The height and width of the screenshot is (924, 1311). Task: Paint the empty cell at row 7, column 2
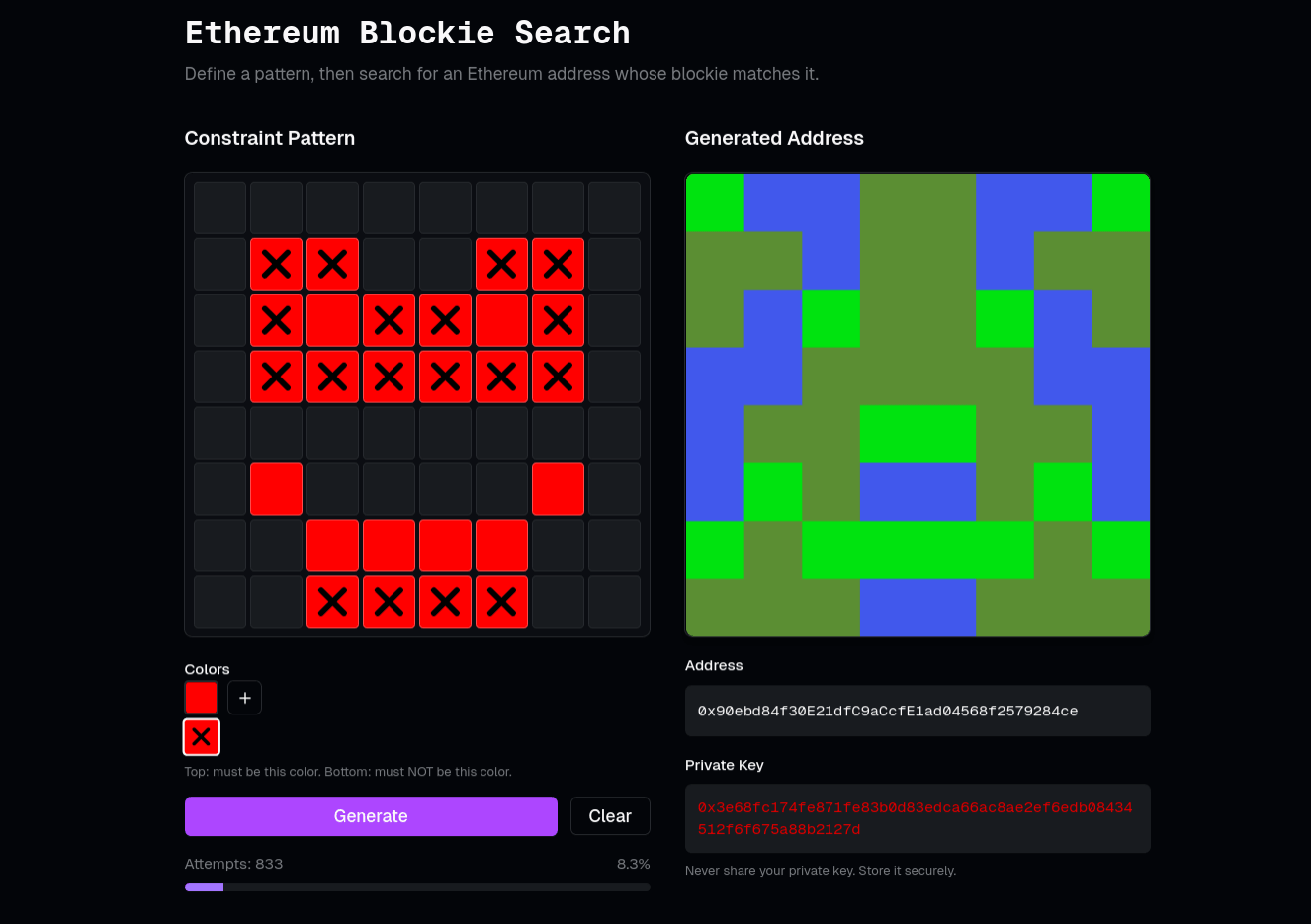click(276, 546)
